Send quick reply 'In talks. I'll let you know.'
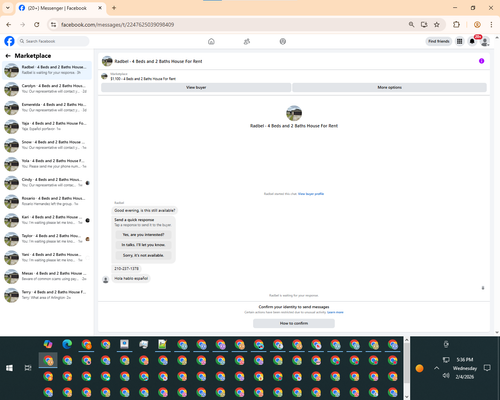 point(143,245)
